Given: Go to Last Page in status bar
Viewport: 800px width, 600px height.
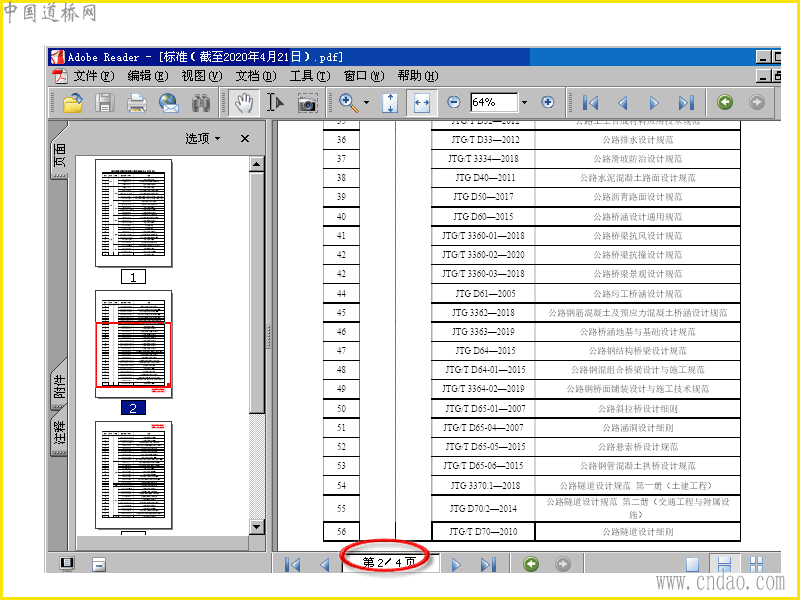Looking at the screenshot, I should pos(488,564).
